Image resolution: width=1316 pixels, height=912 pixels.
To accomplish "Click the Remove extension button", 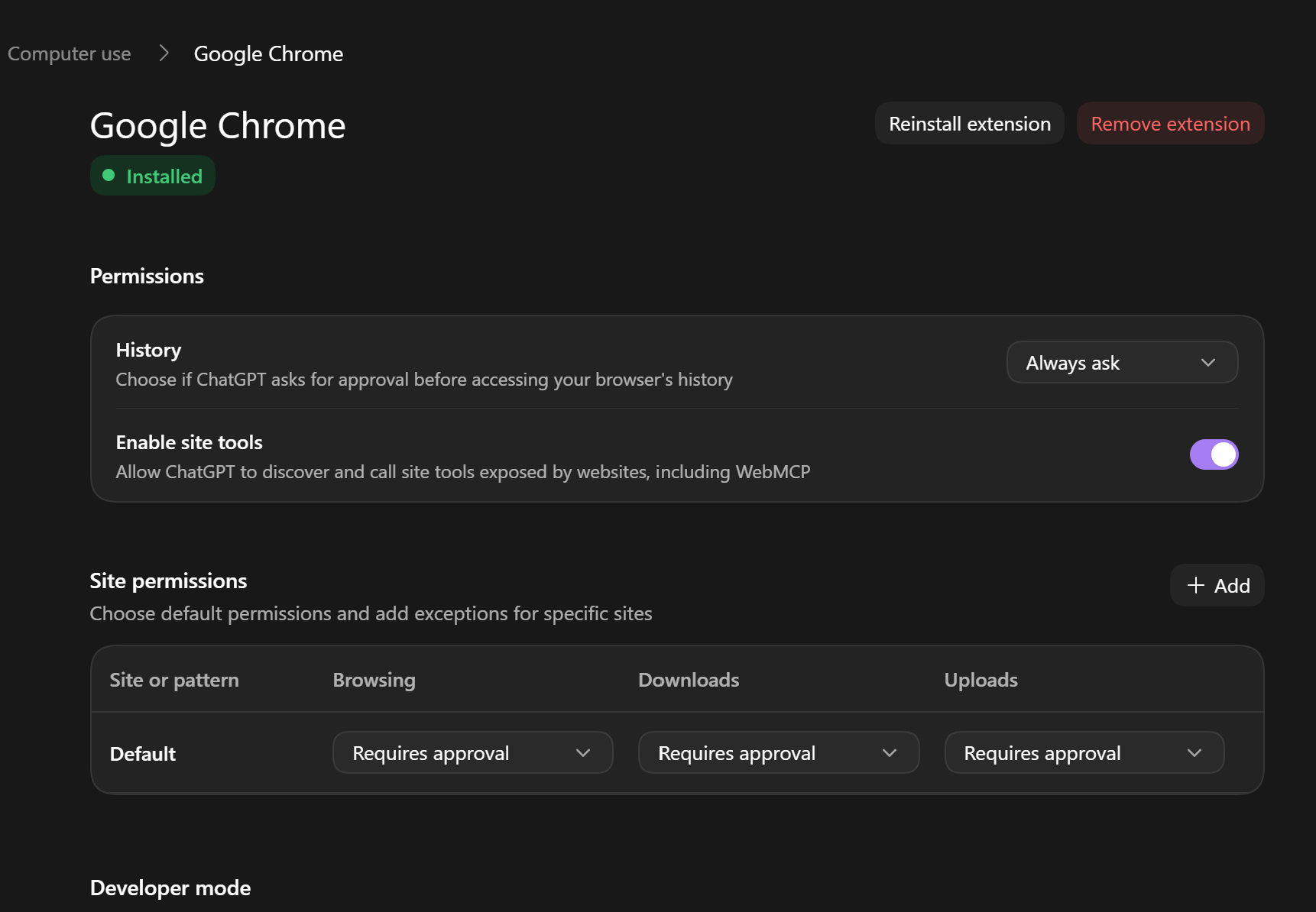I will pyautogui.click(x=1170, y=124).
